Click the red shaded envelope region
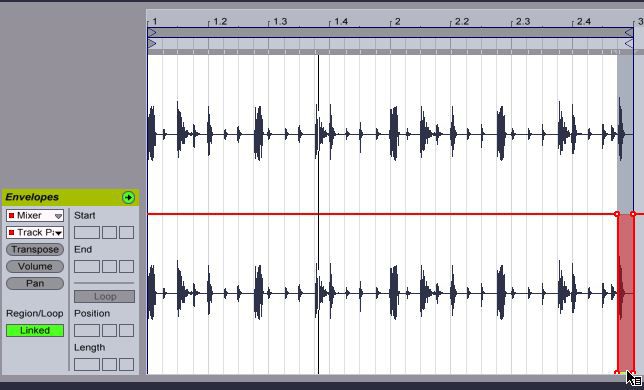This screenshot has width=644, height=390. click(625, 293)
